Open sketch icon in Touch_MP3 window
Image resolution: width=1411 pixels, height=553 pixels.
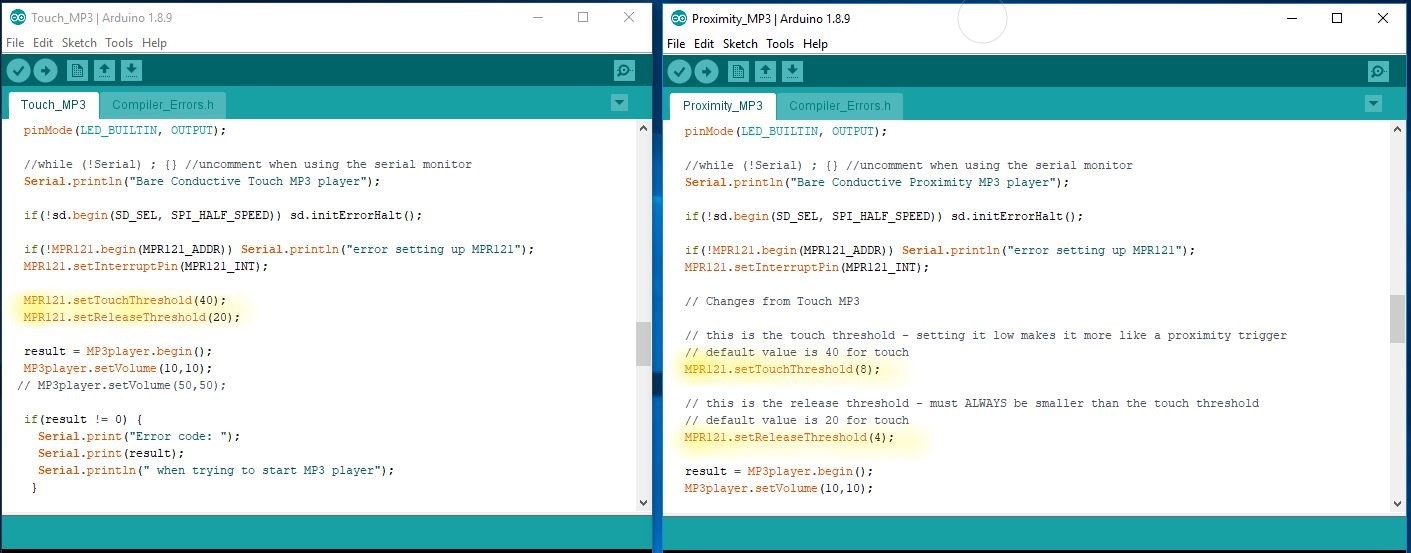click(x=104, y=70)
